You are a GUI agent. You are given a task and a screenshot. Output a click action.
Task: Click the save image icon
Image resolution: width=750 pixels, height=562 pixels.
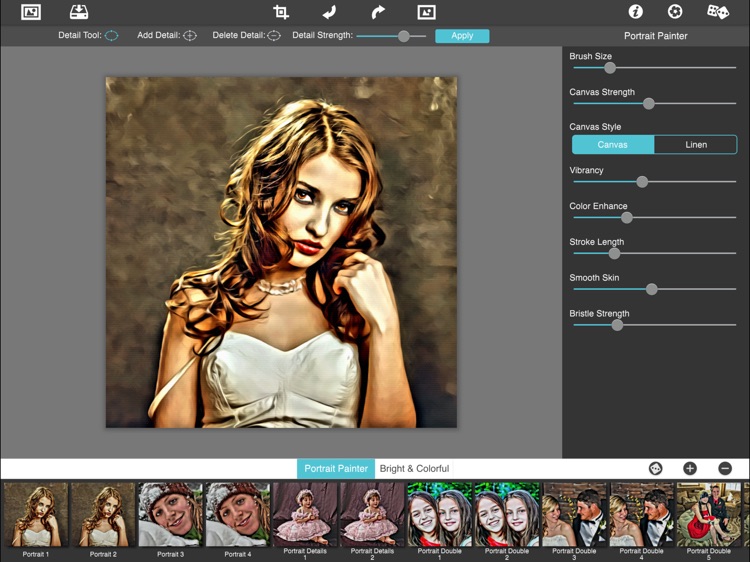(x=79, y=12)
